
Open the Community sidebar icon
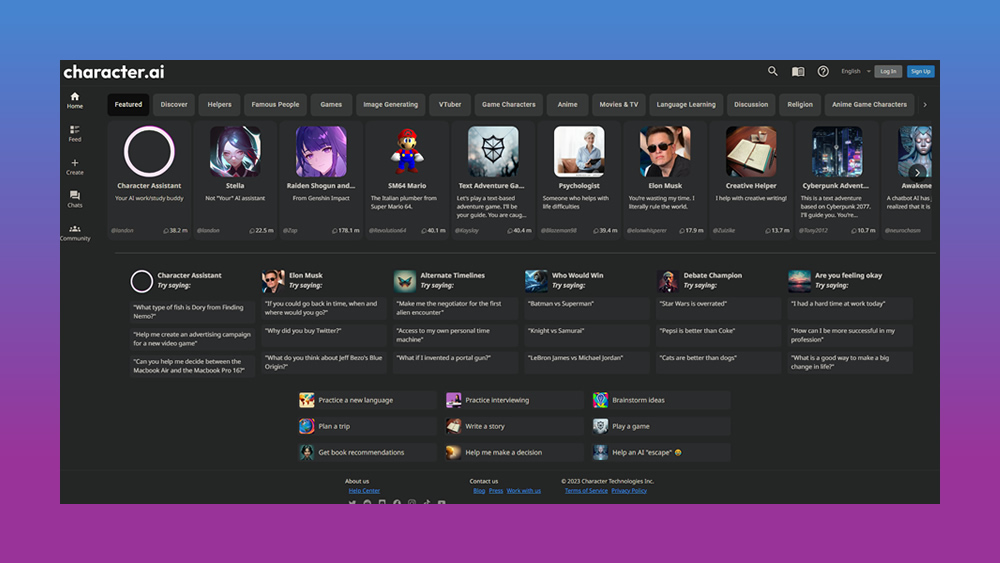point(75,232)
